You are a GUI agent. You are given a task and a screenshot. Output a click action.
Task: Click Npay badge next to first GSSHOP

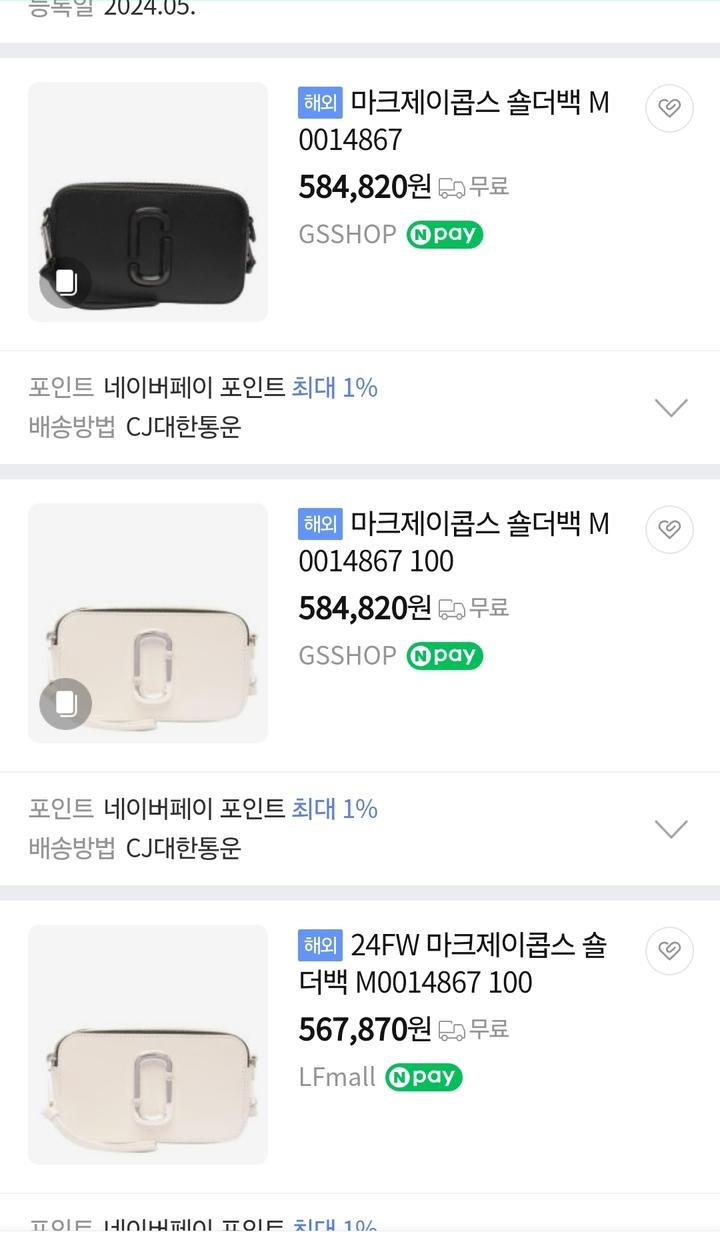coord(444,235)
